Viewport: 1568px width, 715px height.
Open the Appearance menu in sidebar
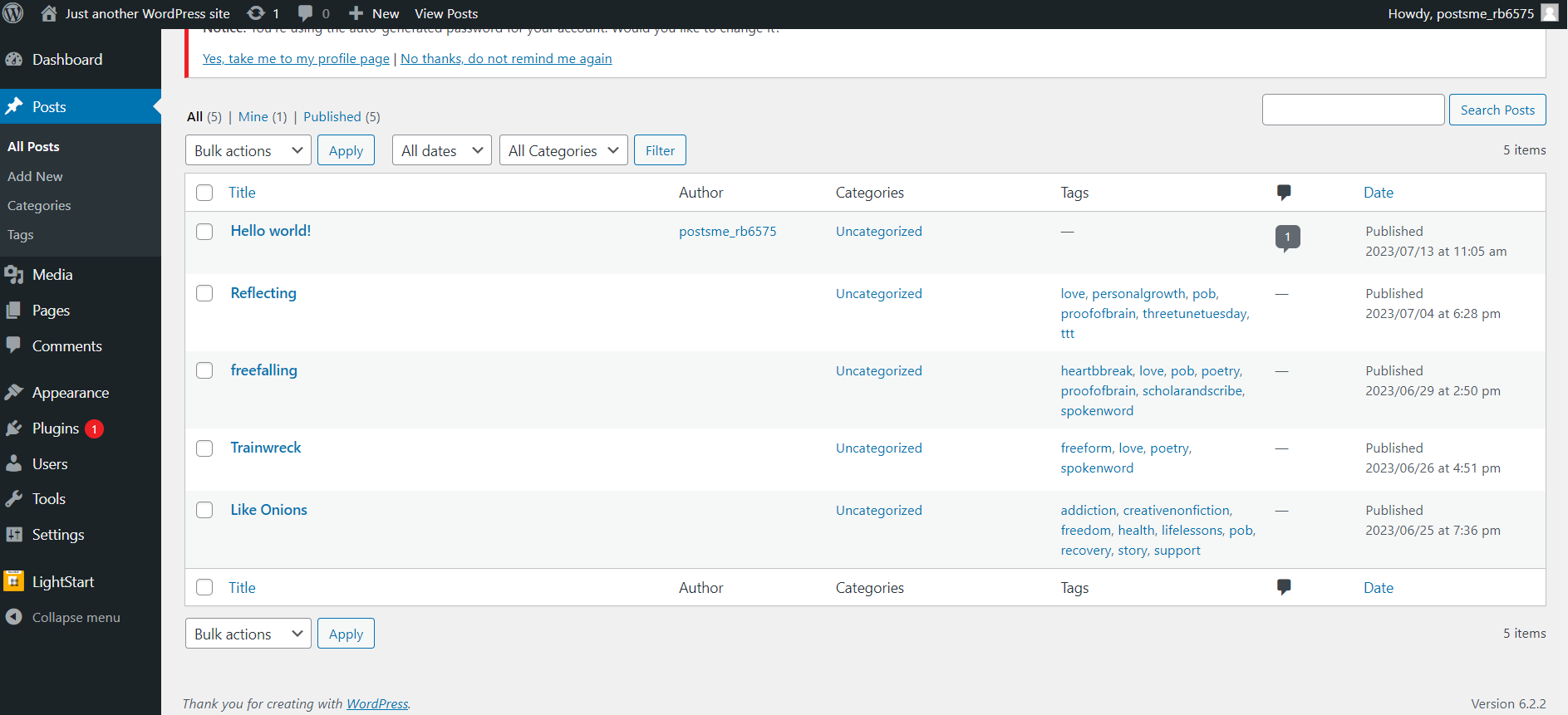71,393
